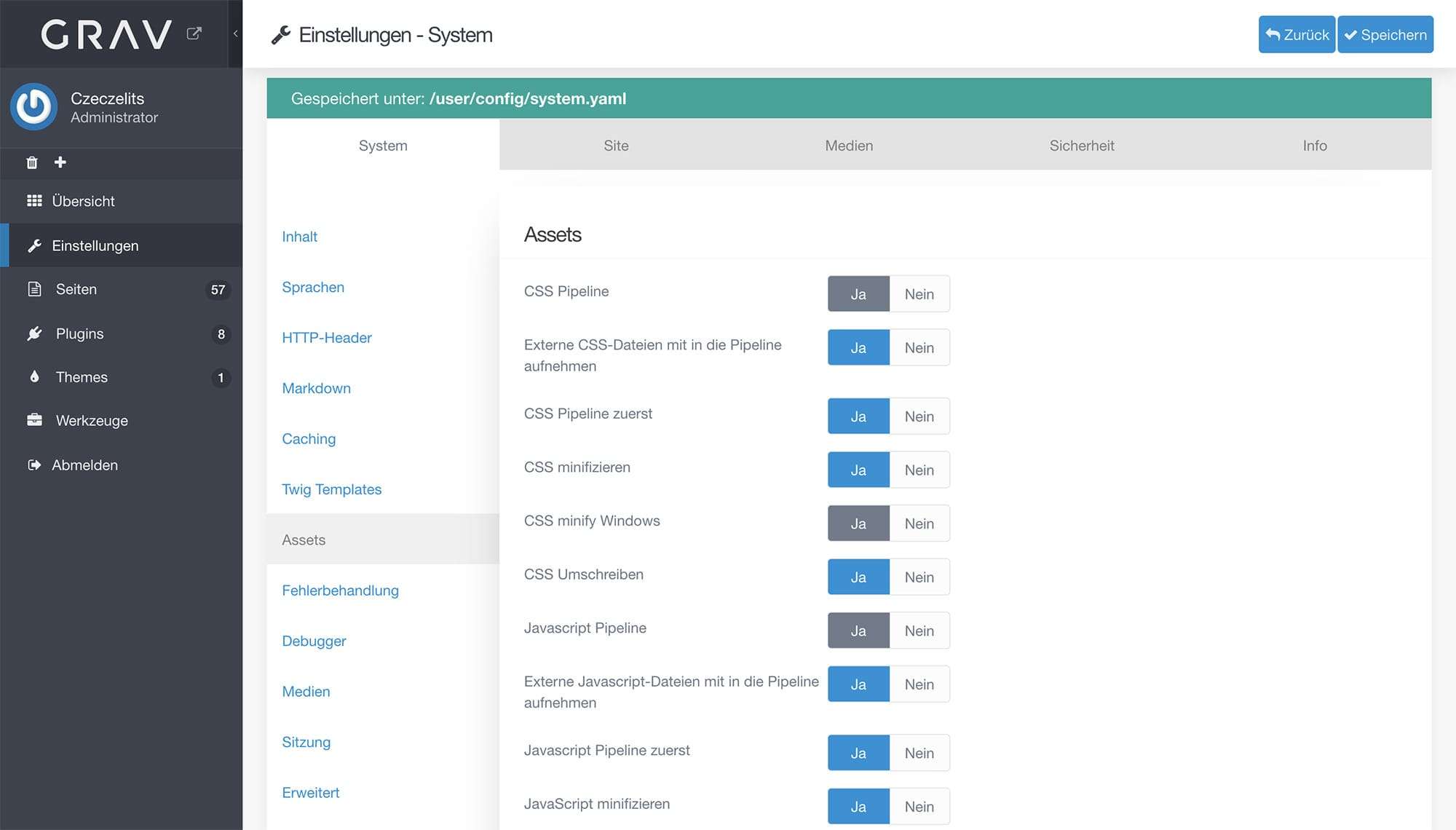Open Themes from the sidebar

[x=82, y=377]
